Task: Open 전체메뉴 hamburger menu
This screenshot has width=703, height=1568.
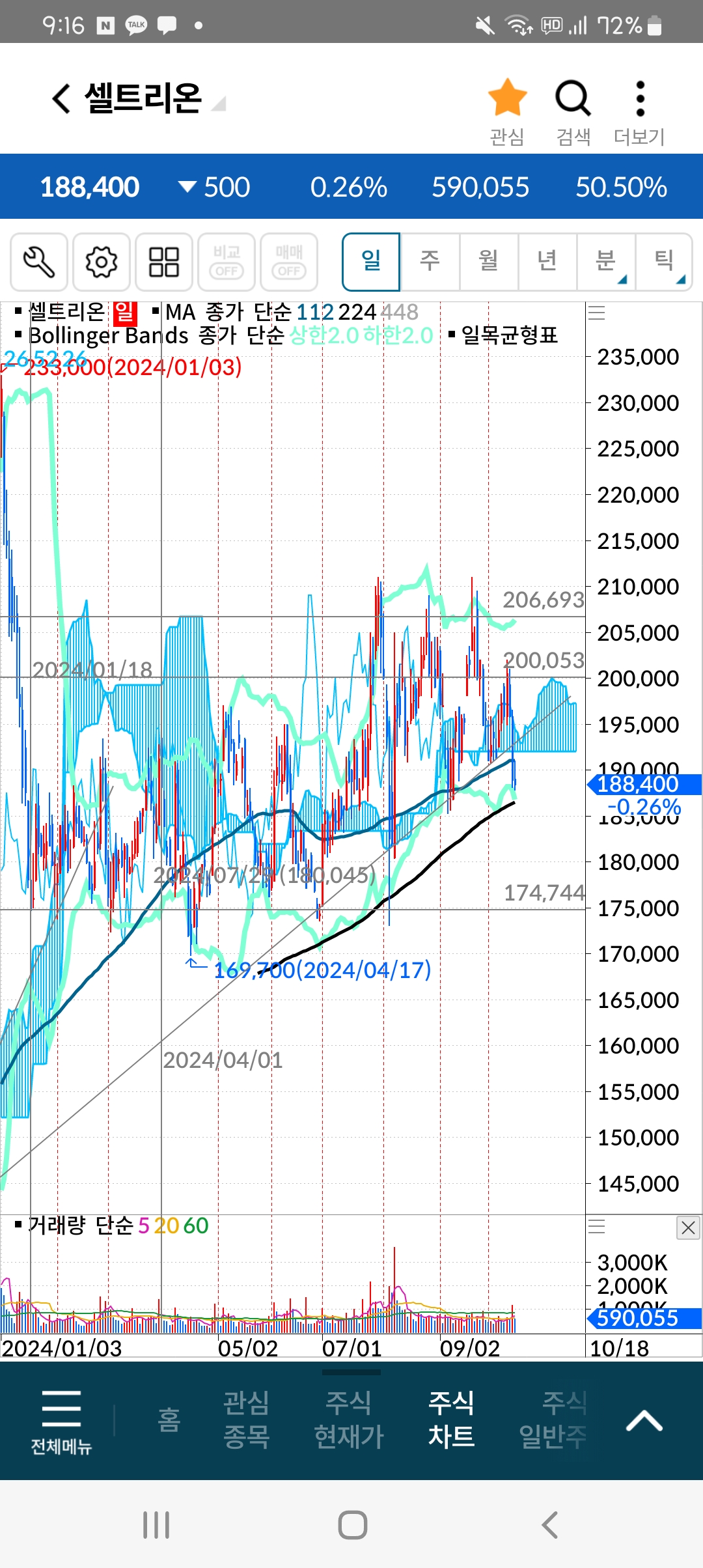Action: point(61,1422)
